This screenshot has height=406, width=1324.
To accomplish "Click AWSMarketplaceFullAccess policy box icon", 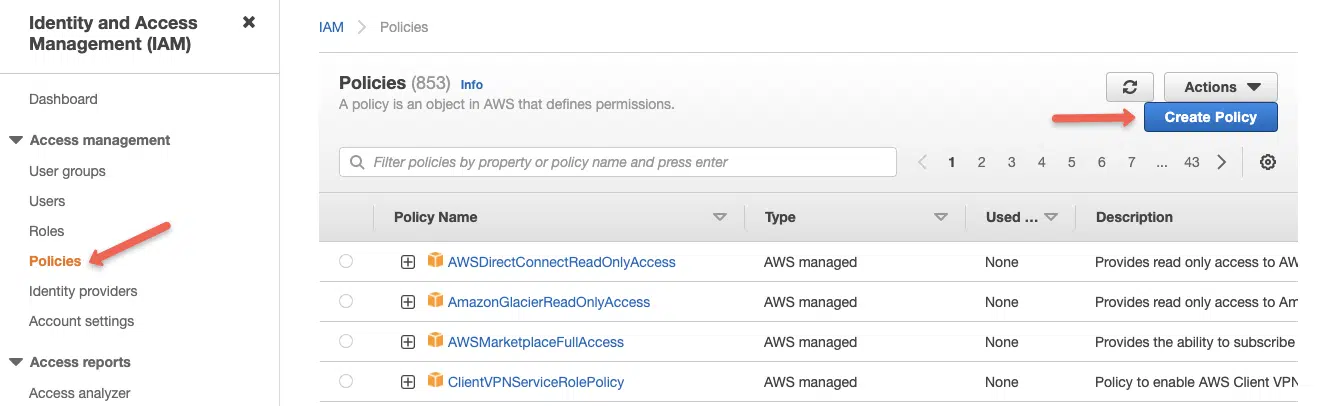I will 435,341.
